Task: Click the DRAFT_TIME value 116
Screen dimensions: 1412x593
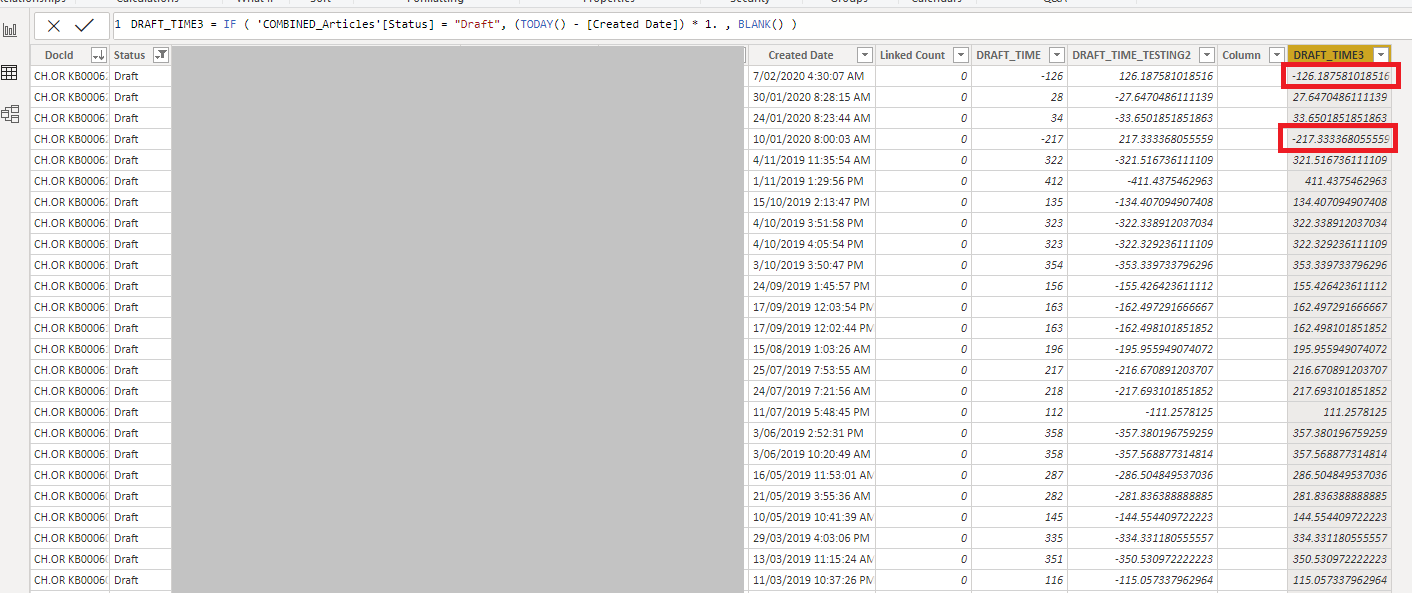Action: pos(1019,580)
